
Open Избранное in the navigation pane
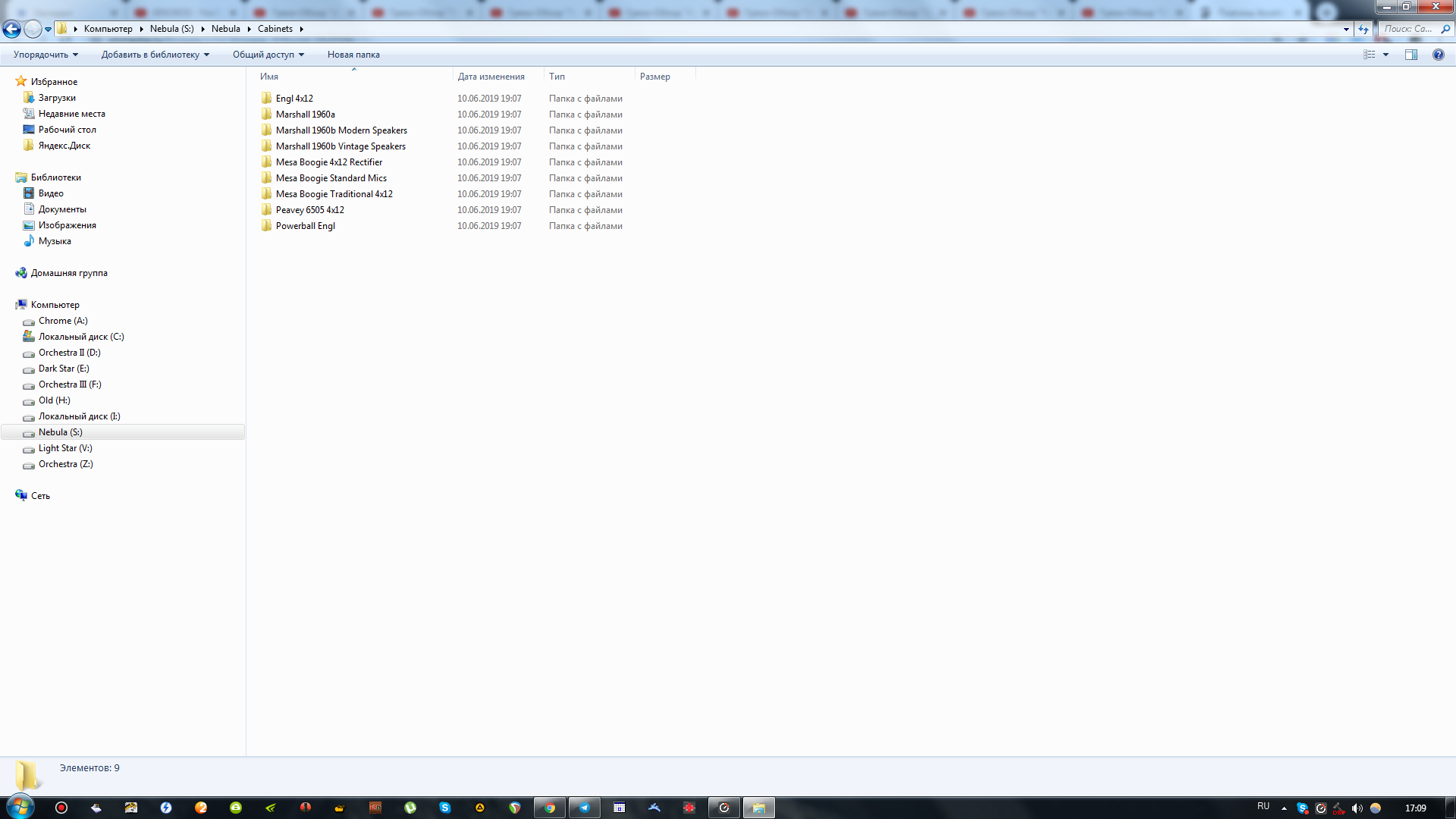pyautogui.click(x=54, y=82)
